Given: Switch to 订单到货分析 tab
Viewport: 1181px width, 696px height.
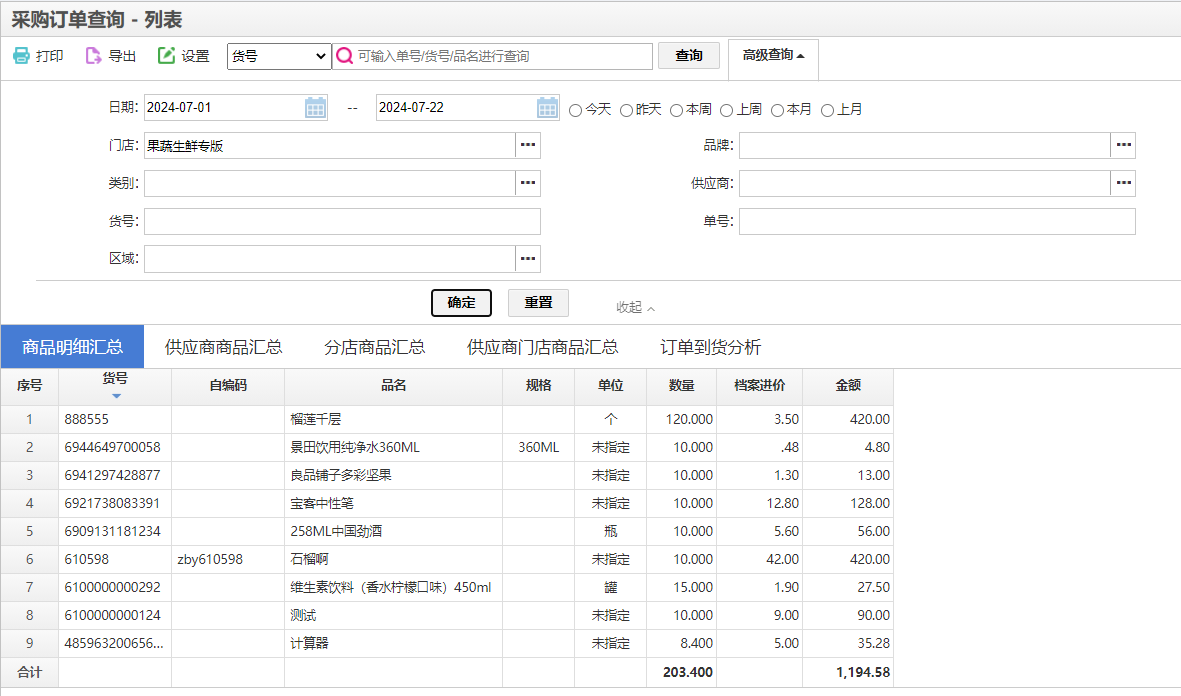Looking at the screenshot, I should [710, 347].
